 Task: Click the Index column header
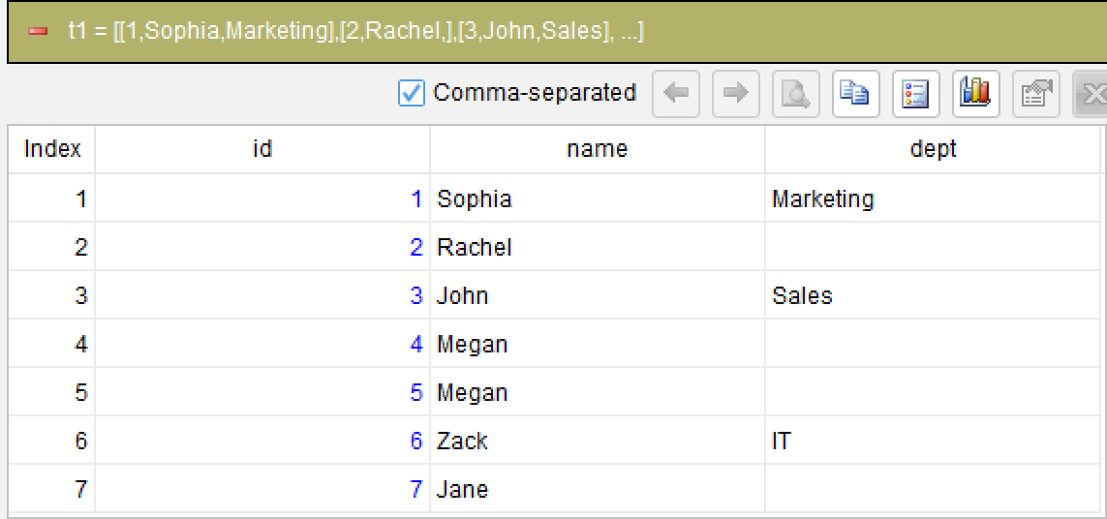(x=52, y=149)
